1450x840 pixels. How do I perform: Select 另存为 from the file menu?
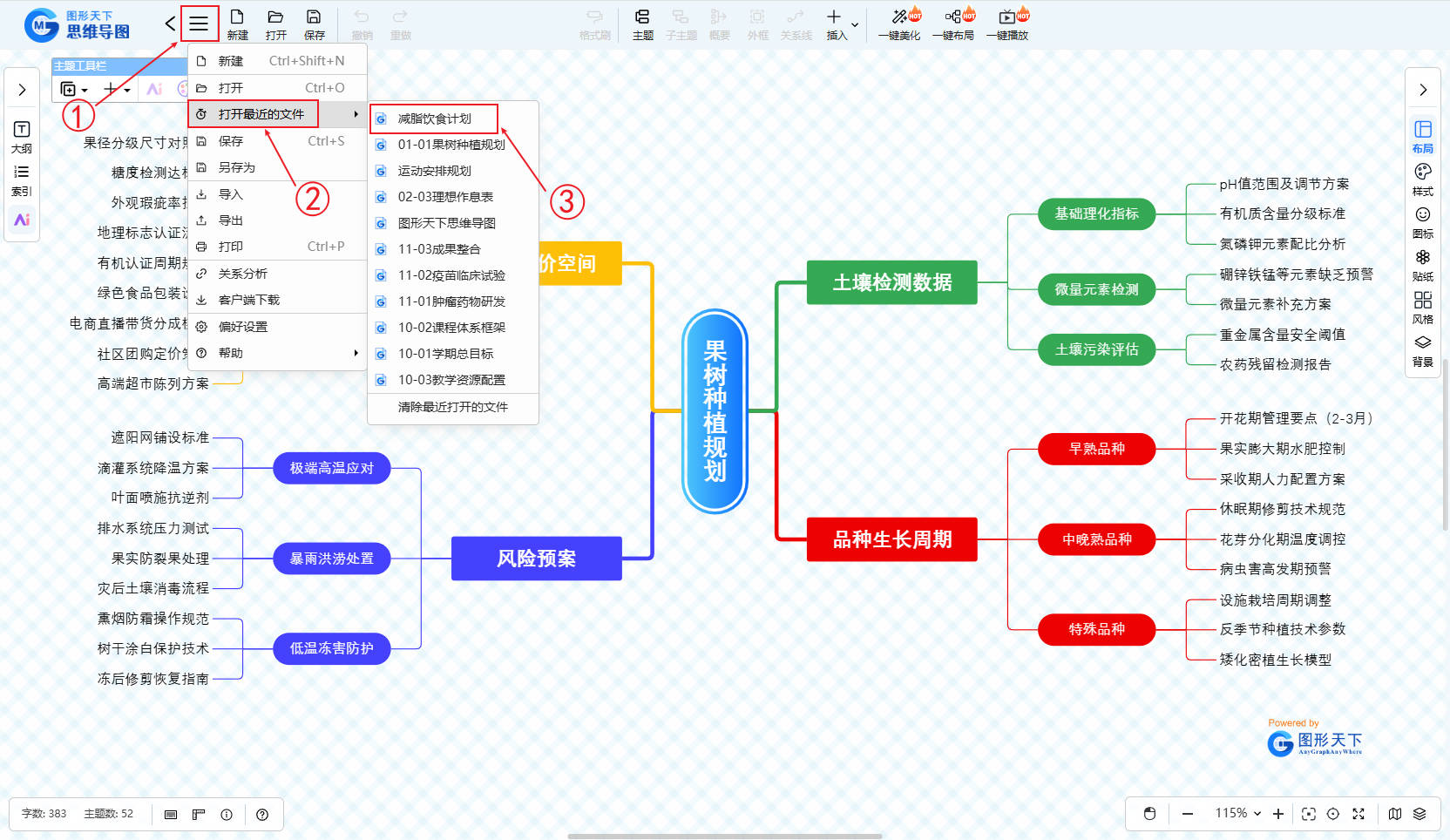tap(236, 167)
